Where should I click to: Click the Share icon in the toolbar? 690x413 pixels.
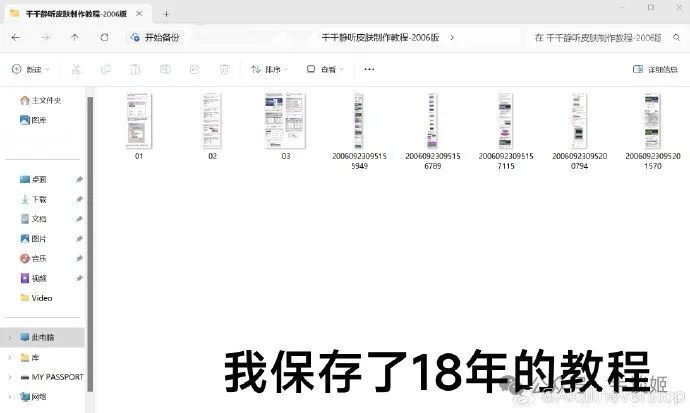pos(195,69)
